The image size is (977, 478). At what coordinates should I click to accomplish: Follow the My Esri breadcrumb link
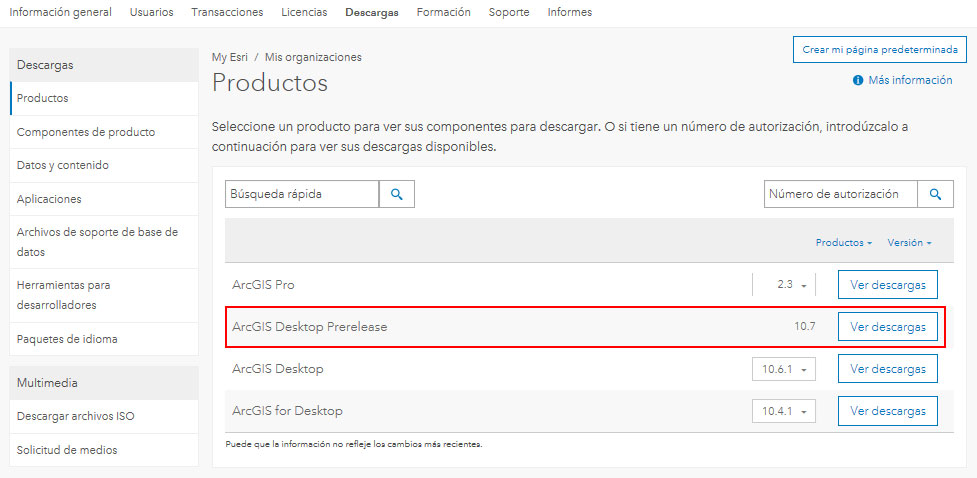pyautogui.click(x=229, y=57)
